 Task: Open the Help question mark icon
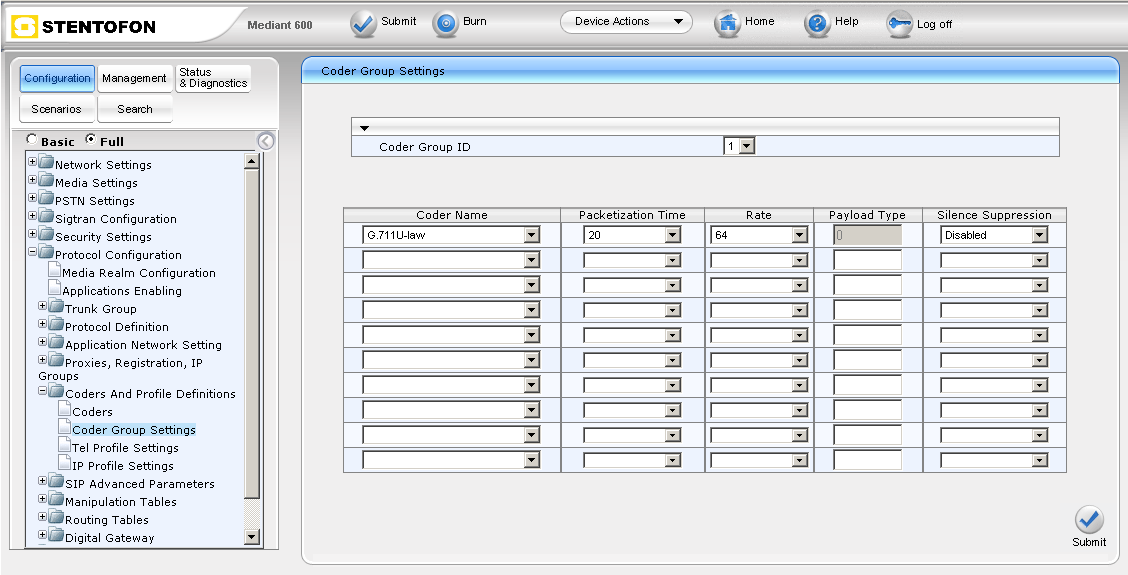tap(817, 23)
